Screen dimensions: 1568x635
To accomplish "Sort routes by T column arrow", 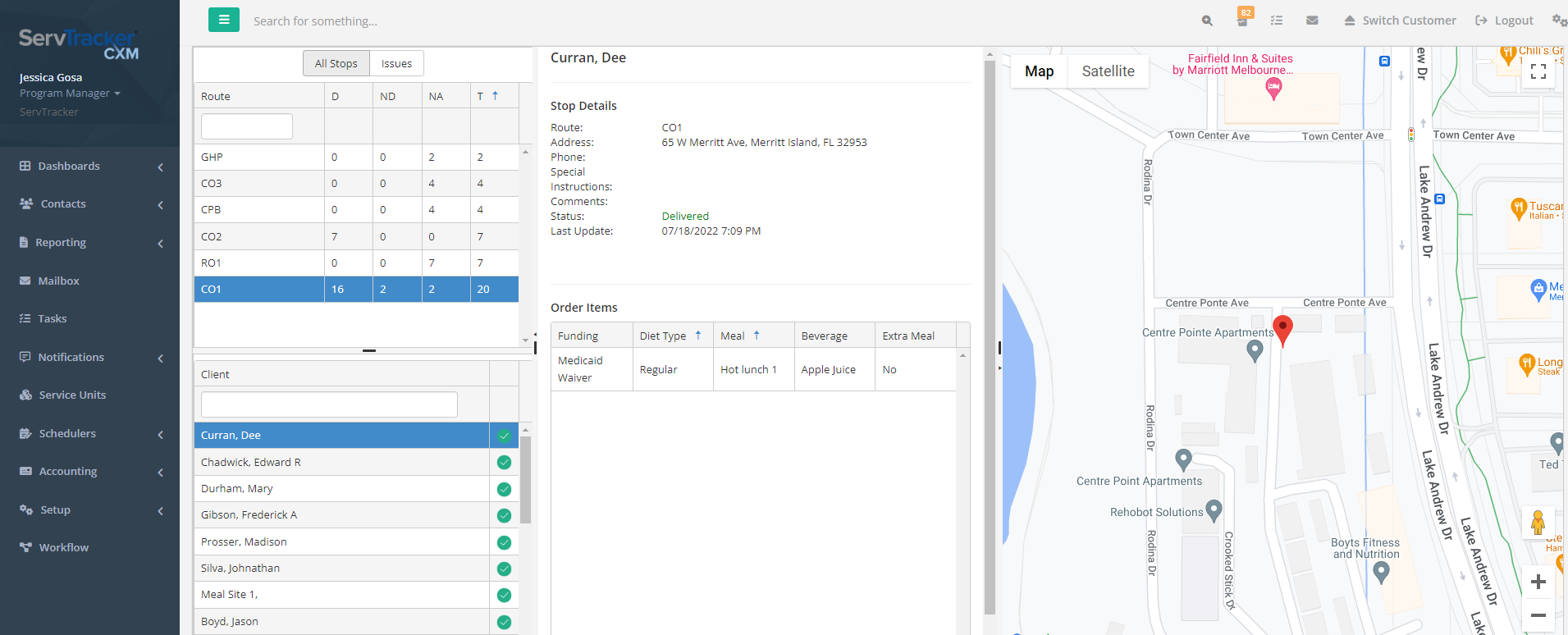I will pos(495,96).
